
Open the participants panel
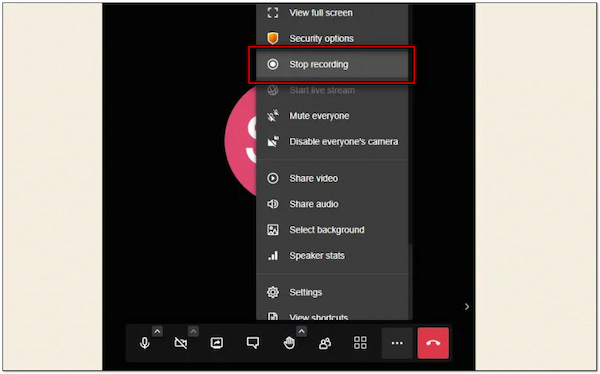pyautogui.click(x=324, y=343)
